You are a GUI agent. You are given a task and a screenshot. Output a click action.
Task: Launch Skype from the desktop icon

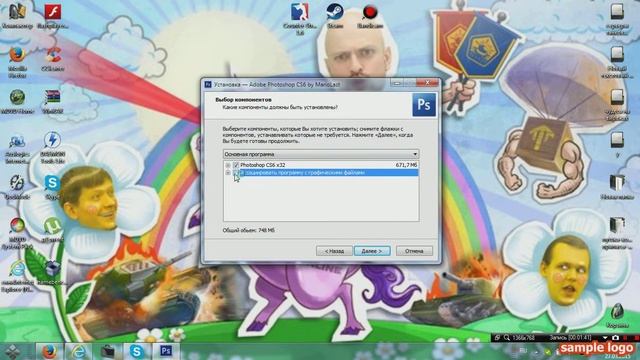coord(52,187)
